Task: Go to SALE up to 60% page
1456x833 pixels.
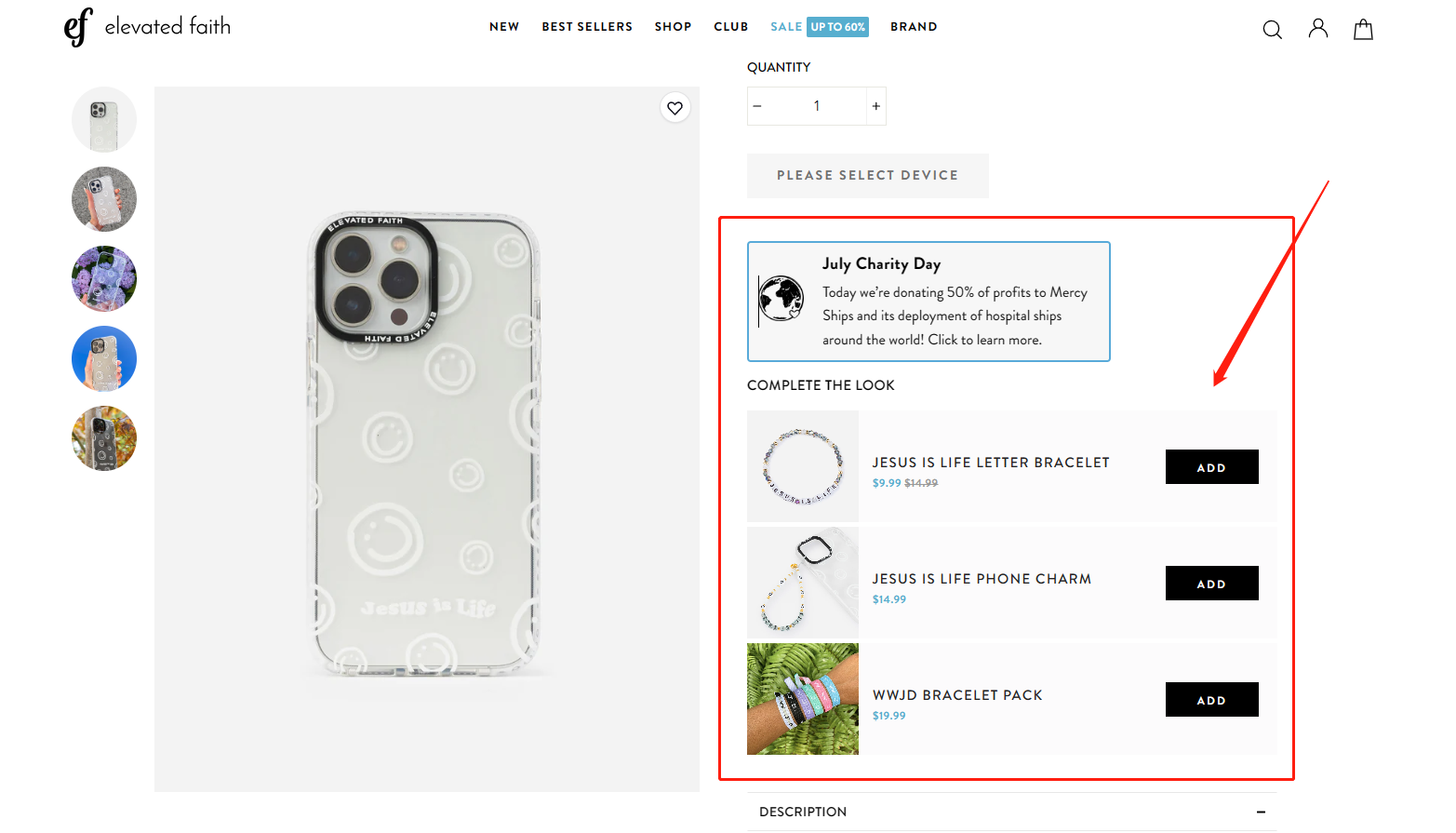Action: pos(819,27)
